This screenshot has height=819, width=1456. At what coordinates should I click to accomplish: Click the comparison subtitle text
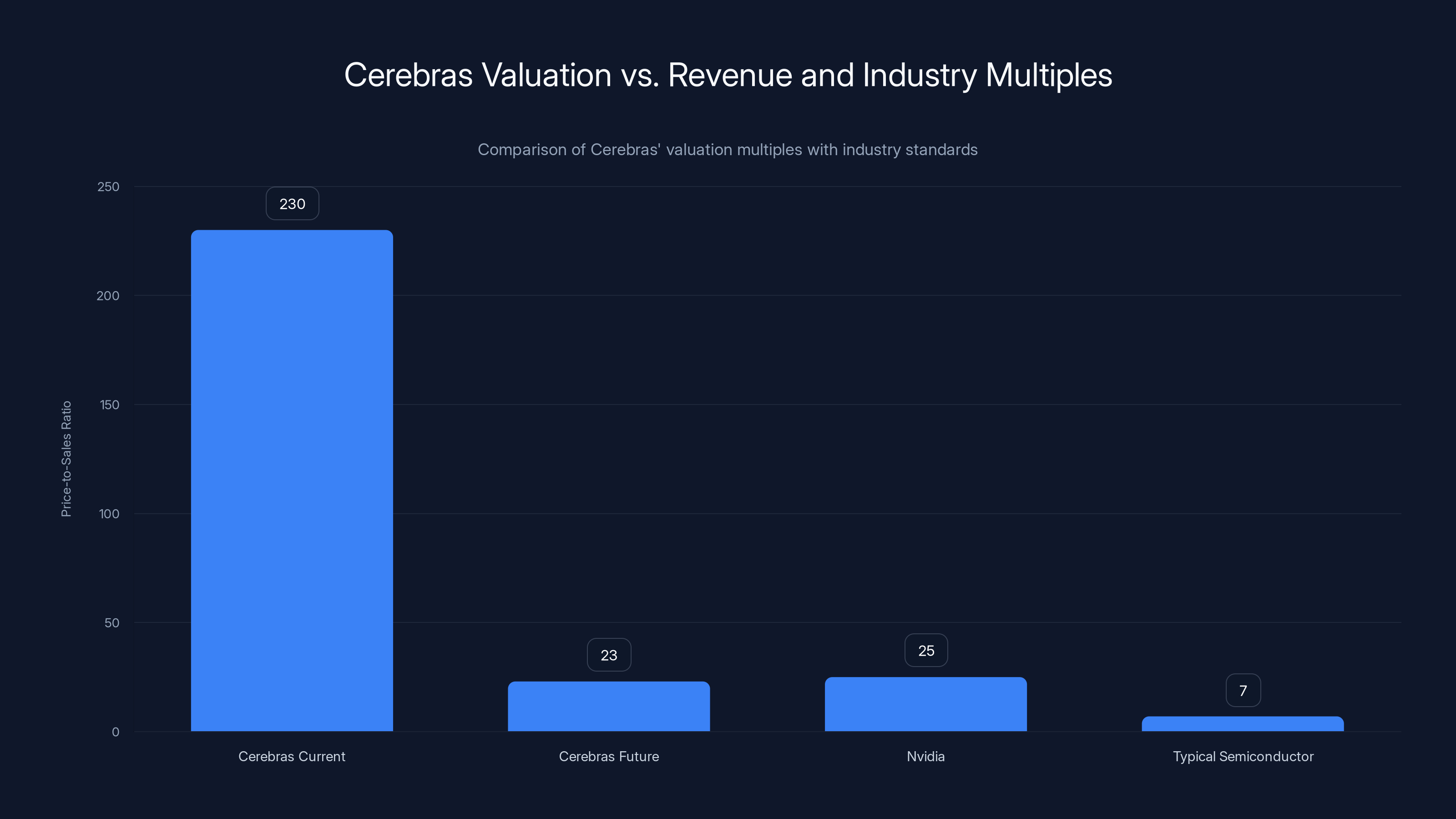tap(728, 150)
